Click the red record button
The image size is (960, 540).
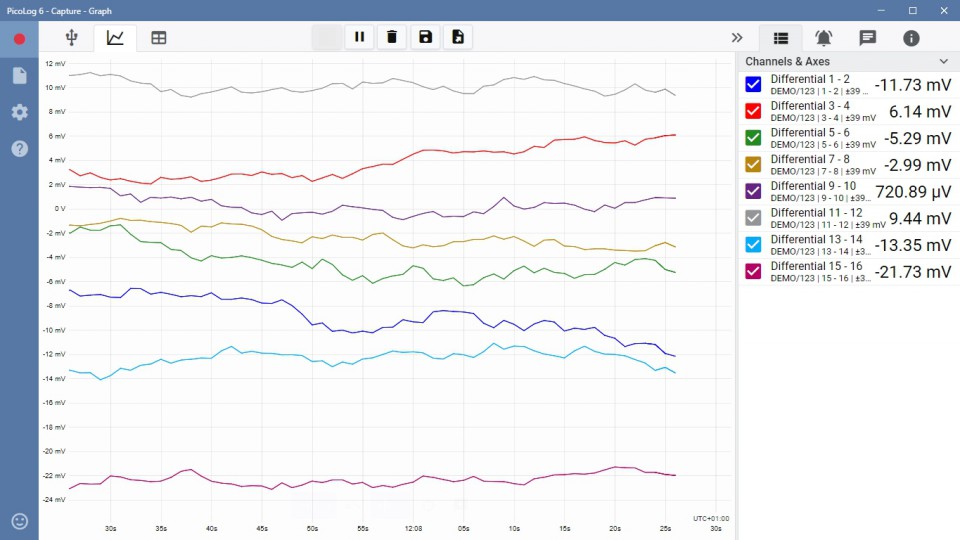(x=19, y=39)
